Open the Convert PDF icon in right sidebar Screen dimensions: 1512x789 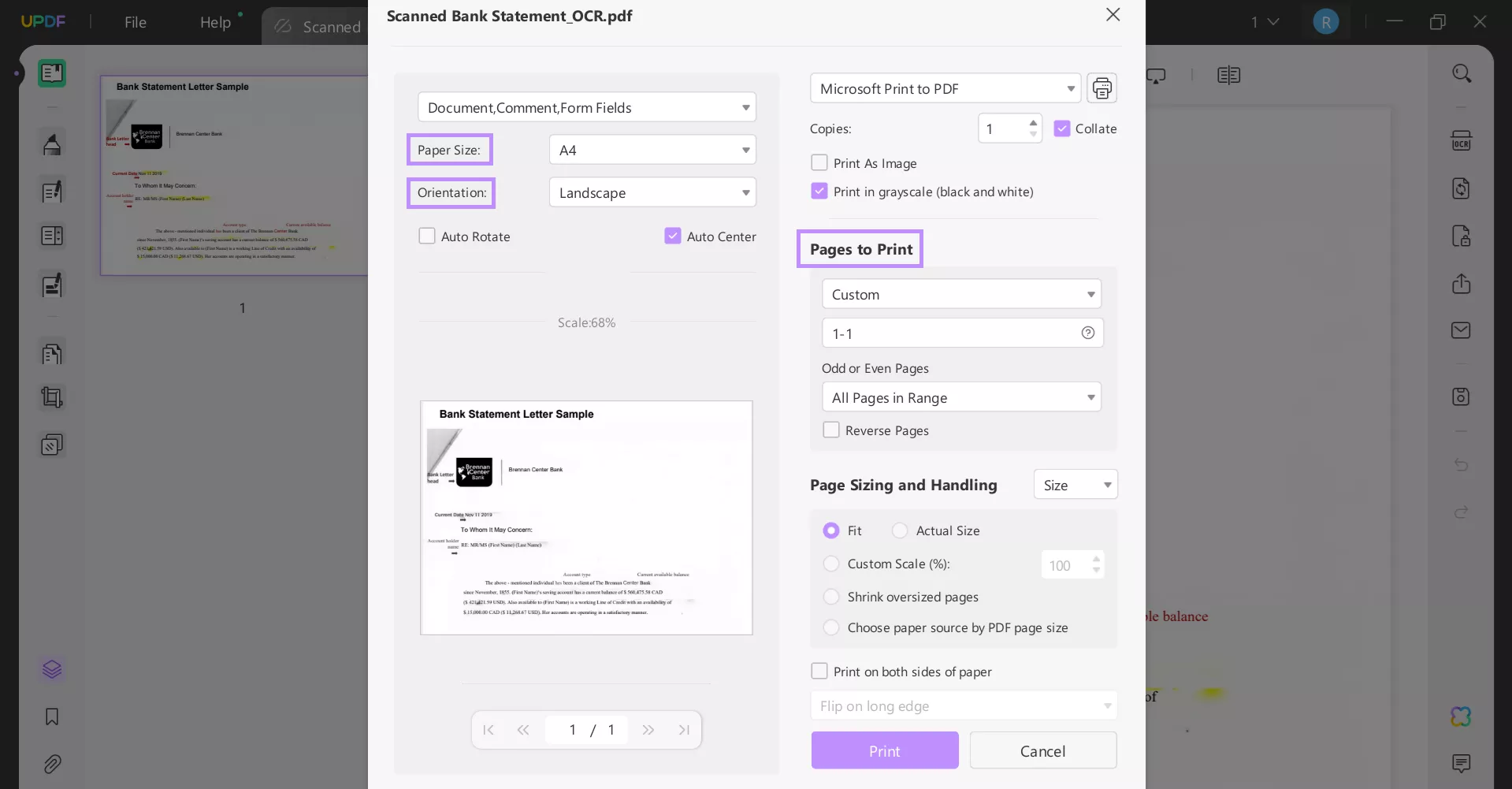point(1461,188)
